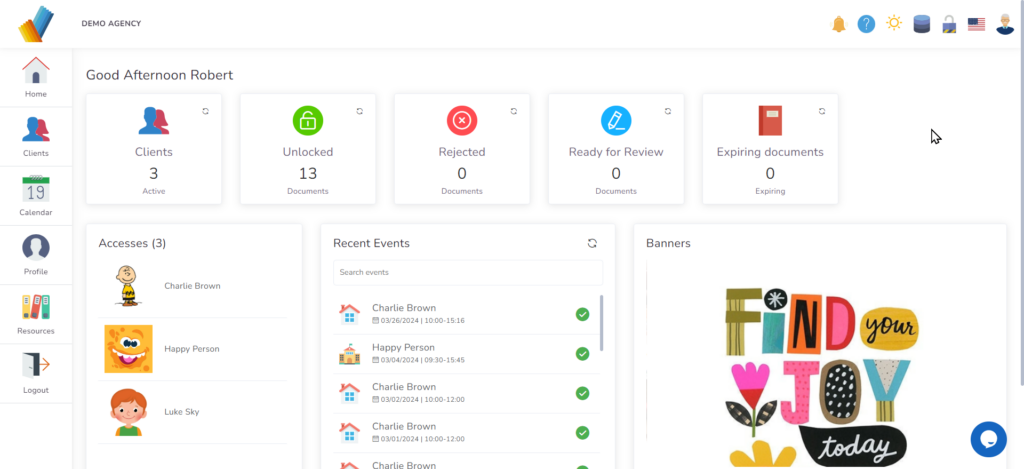Click green check on 03/26/2024 Charlie Brown event
Screen dimensions: 1024x469
point(582,314)
